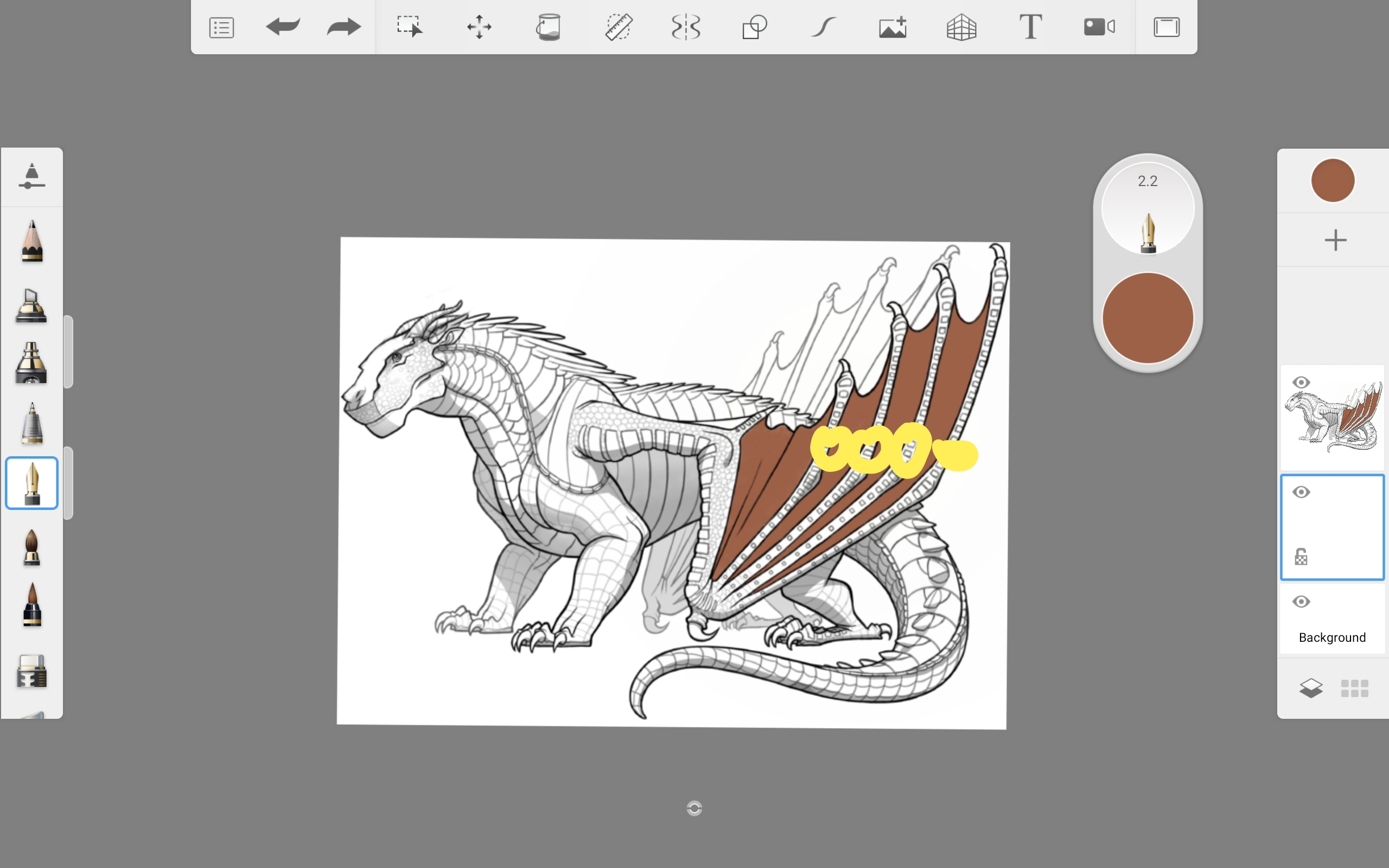Toggle Background layer visibility

(x=1301, y=602)
